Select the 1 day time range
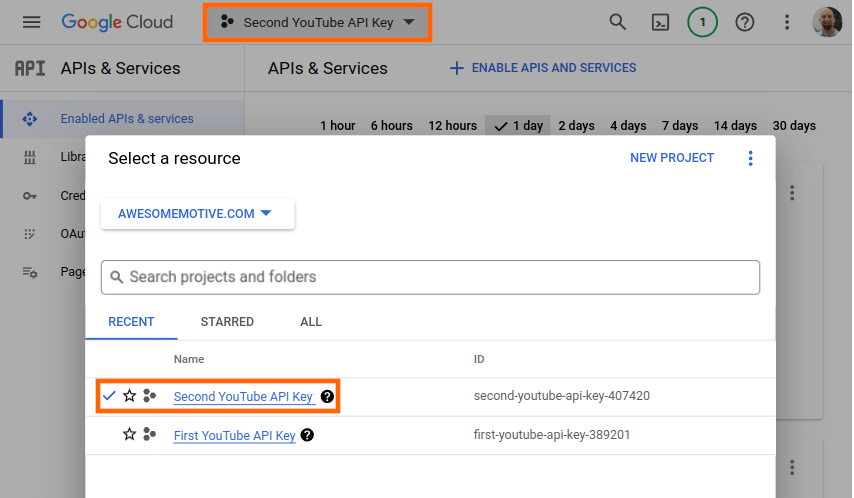This screenshot has height=498, width=854. (519, 126)
